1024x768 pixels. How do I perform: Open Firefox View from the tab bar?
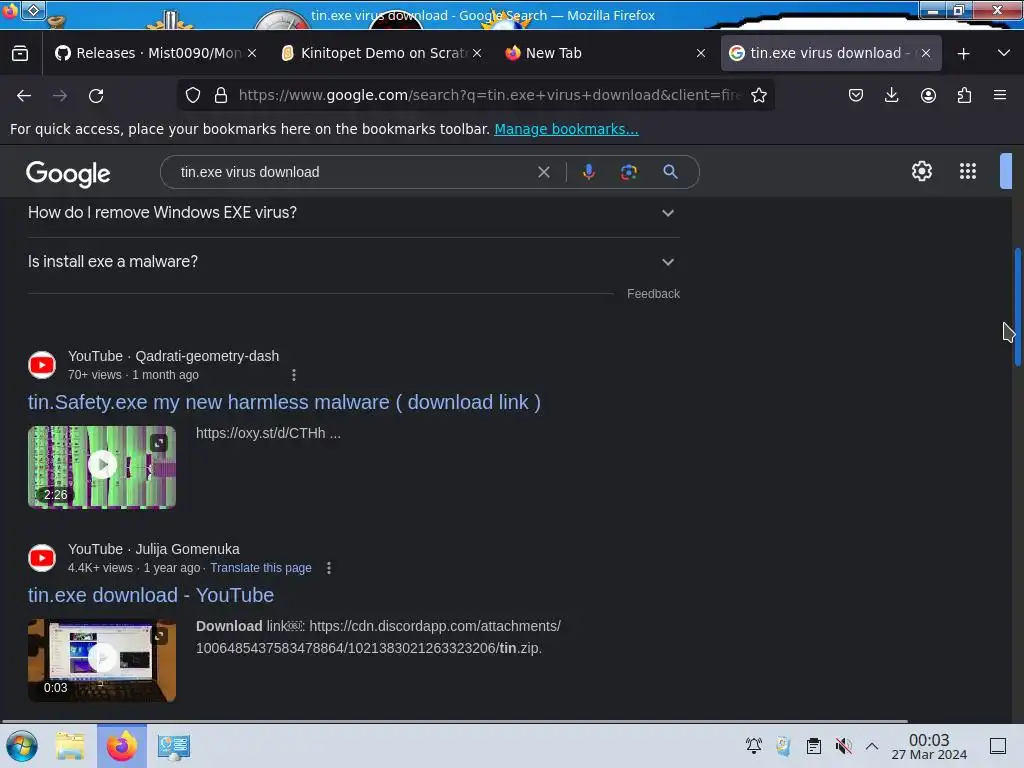coord(20,54)
